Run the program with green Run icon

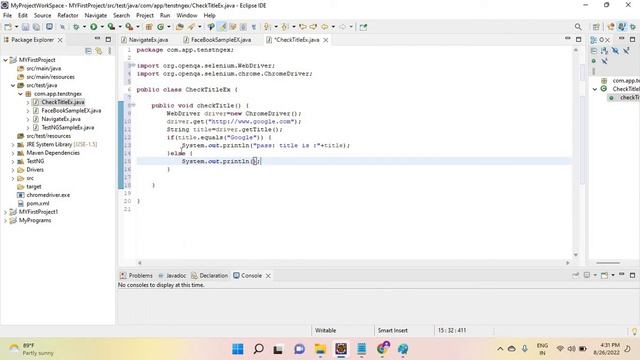coord(93,27)
